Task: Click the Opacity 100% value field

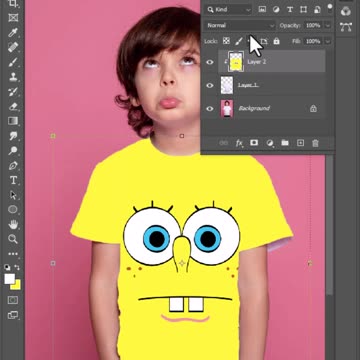Action: (313, 25)
